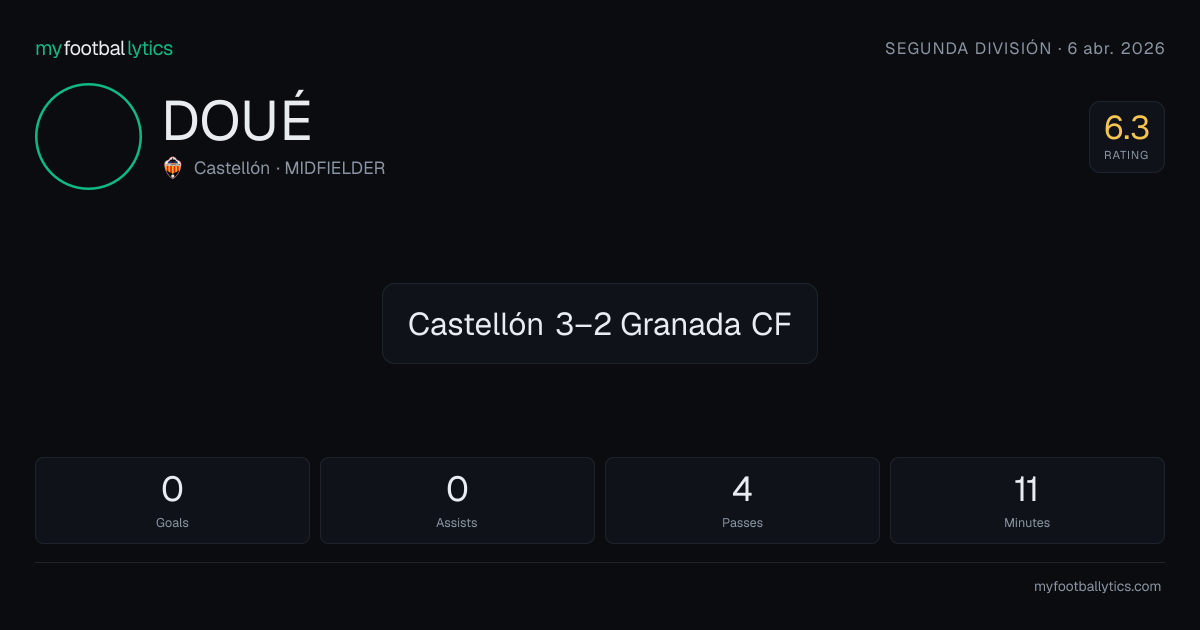Select the DOUÉ player name heading
Image resolution: width=1200 pixels, height=630 pixels.
pos(237,121)
